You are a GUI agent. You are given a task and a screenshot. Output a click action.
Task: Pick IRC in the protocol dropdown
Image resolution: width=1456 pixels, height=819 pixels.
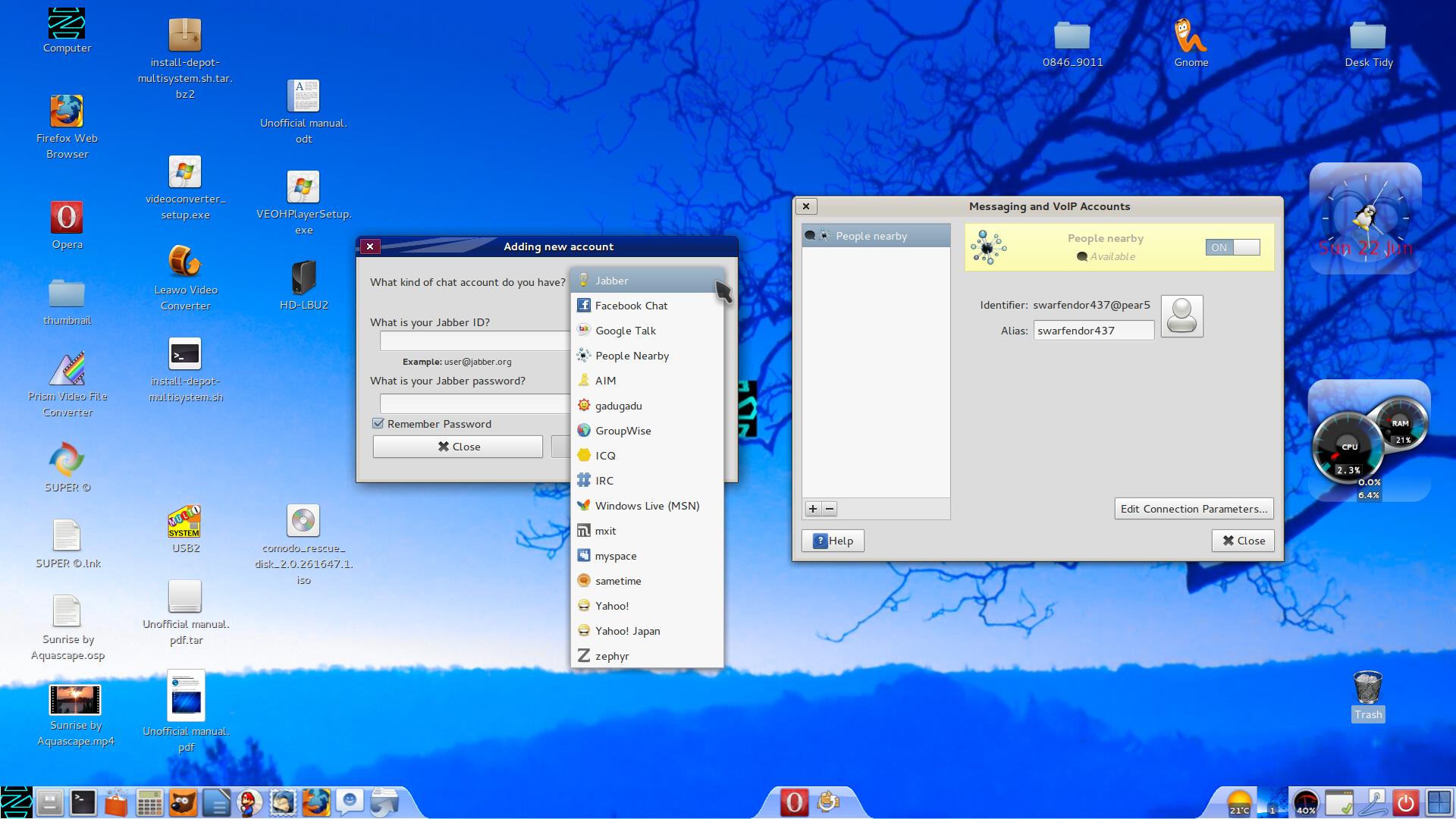604,481
